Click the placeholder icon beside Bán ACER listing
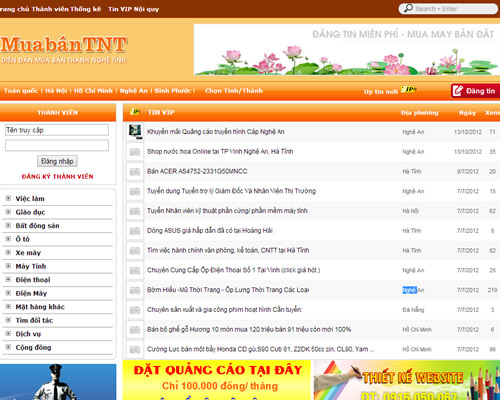The width and height of the screenshot is (500, 400). [x=135, y=171]
